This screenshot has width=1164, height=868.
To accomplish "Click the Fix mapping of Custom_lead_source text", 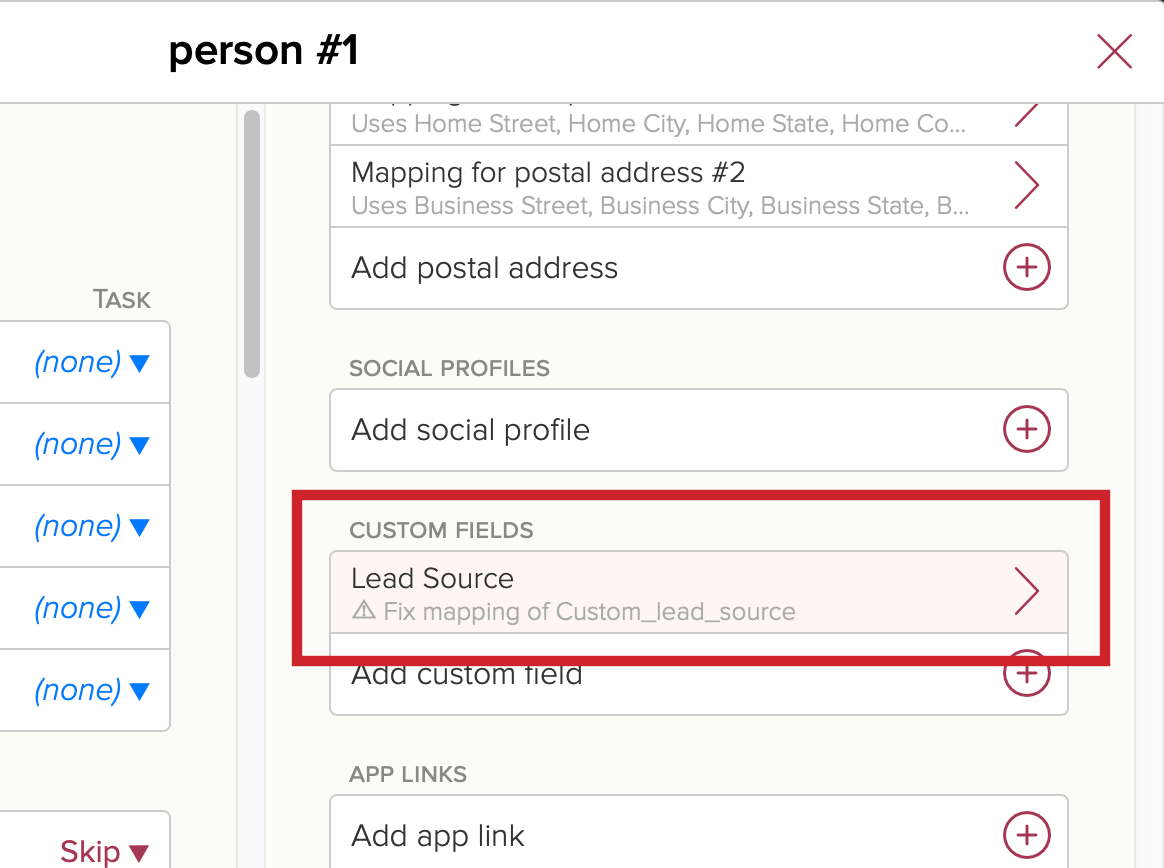I will (589, 611).
